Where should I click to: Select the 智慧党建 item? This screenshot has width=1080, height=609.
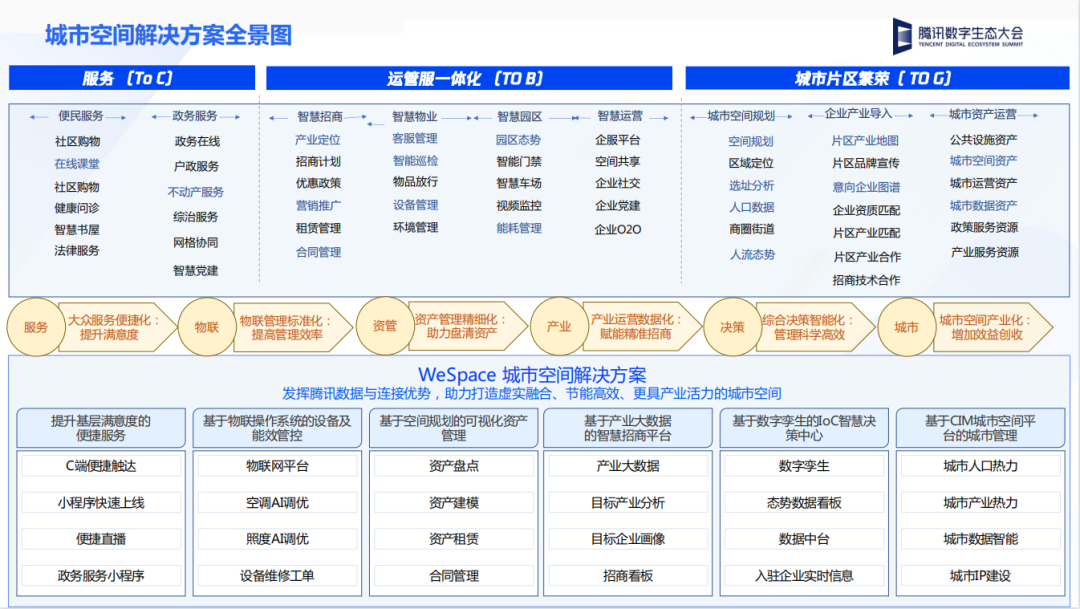point(196,271)
